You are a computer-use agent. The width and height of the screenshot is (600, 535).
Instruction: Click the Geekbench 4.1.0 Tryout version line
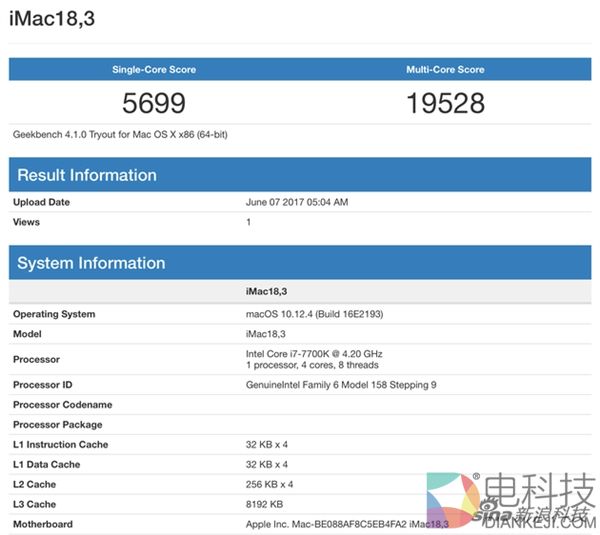pos(120,135)
